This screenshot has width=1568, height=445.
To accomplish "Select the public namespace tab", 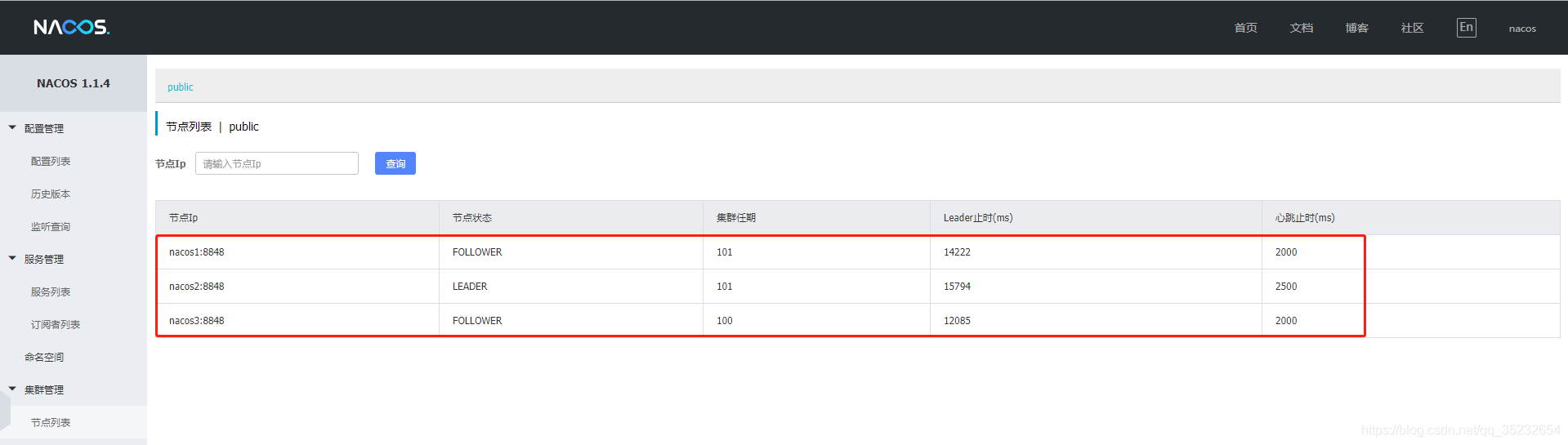I will click(181, 87).
